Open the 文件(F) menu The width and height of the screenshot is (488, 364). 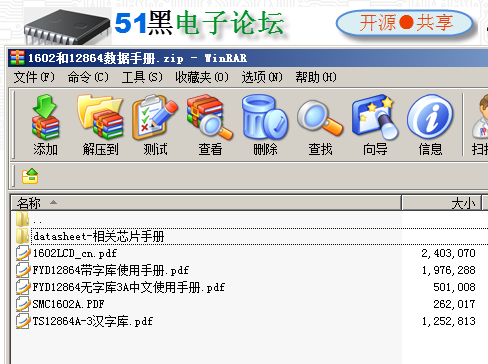(34, 77)
